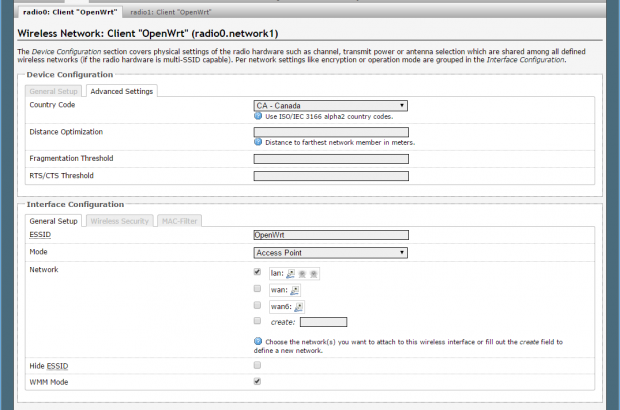
Task: Click the help icon under Country Code
Action: click(x=258, y=116)
